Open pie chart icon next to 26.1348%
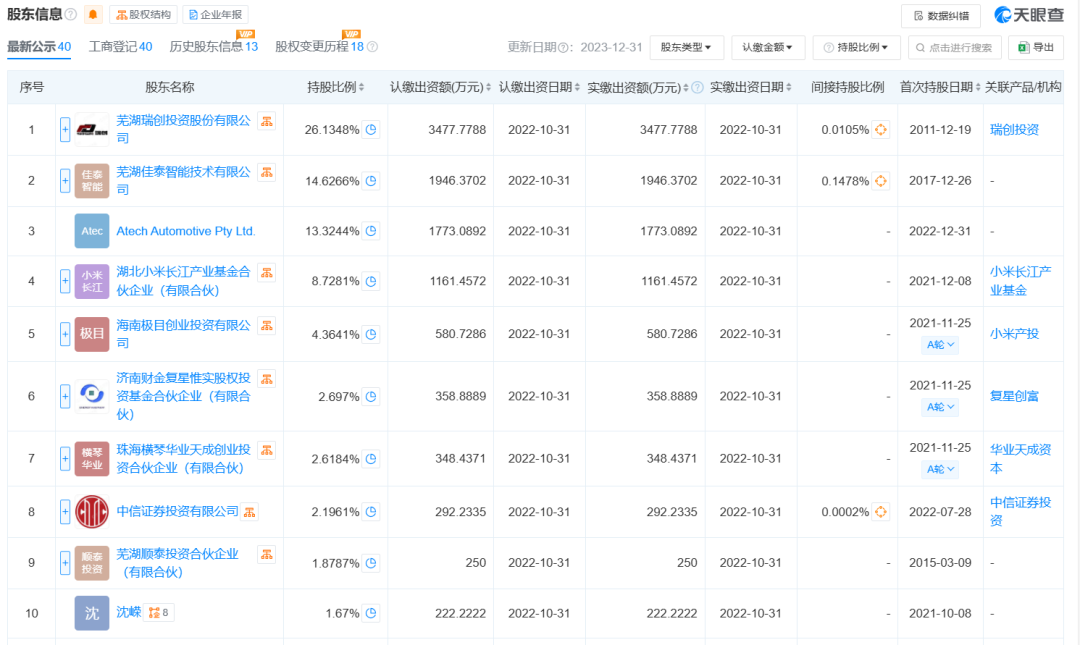The image size is (1080, 645). click(x=371, y=130)
